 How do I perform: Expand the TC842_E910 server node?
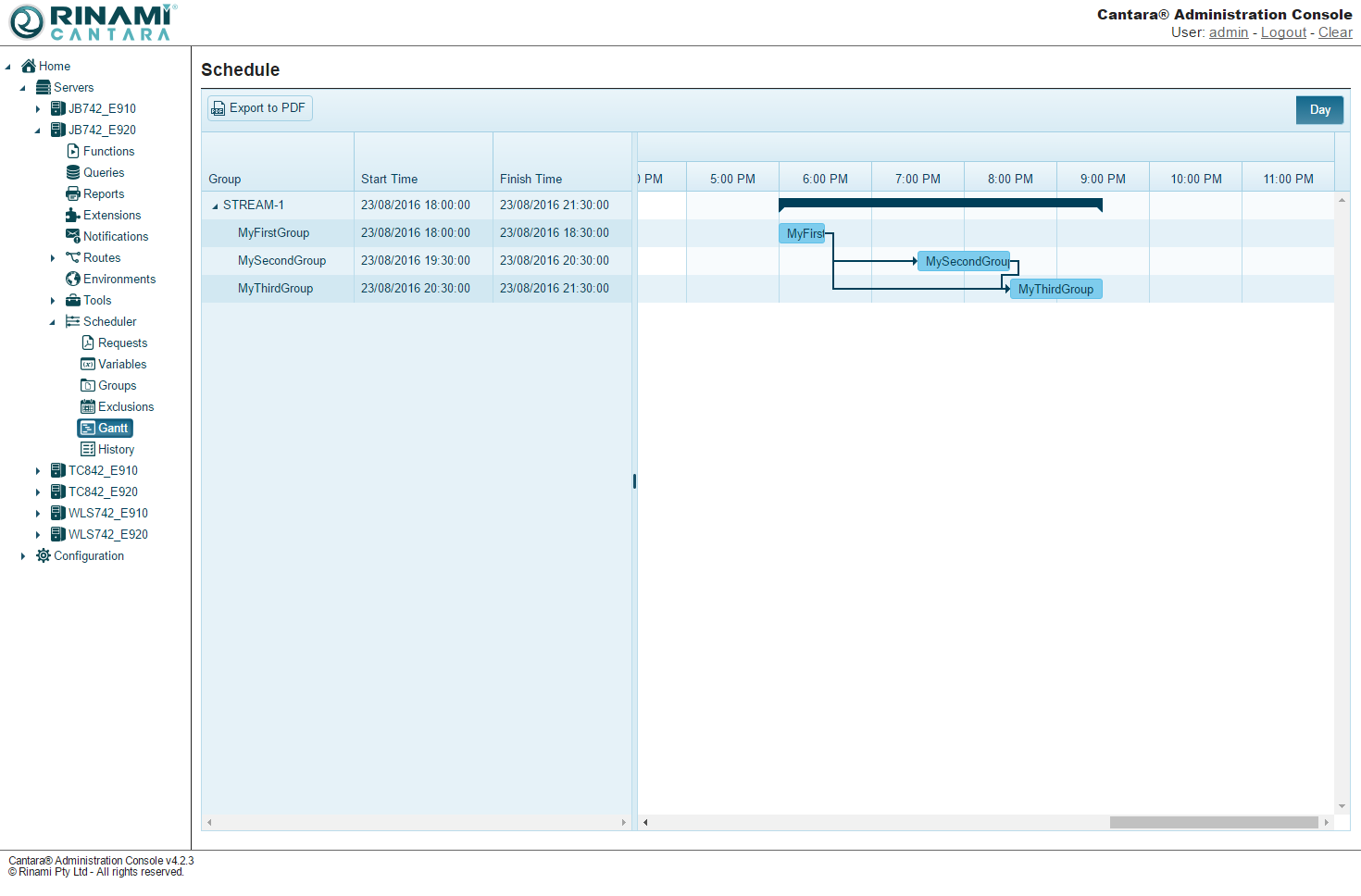(x=38, y=471)
